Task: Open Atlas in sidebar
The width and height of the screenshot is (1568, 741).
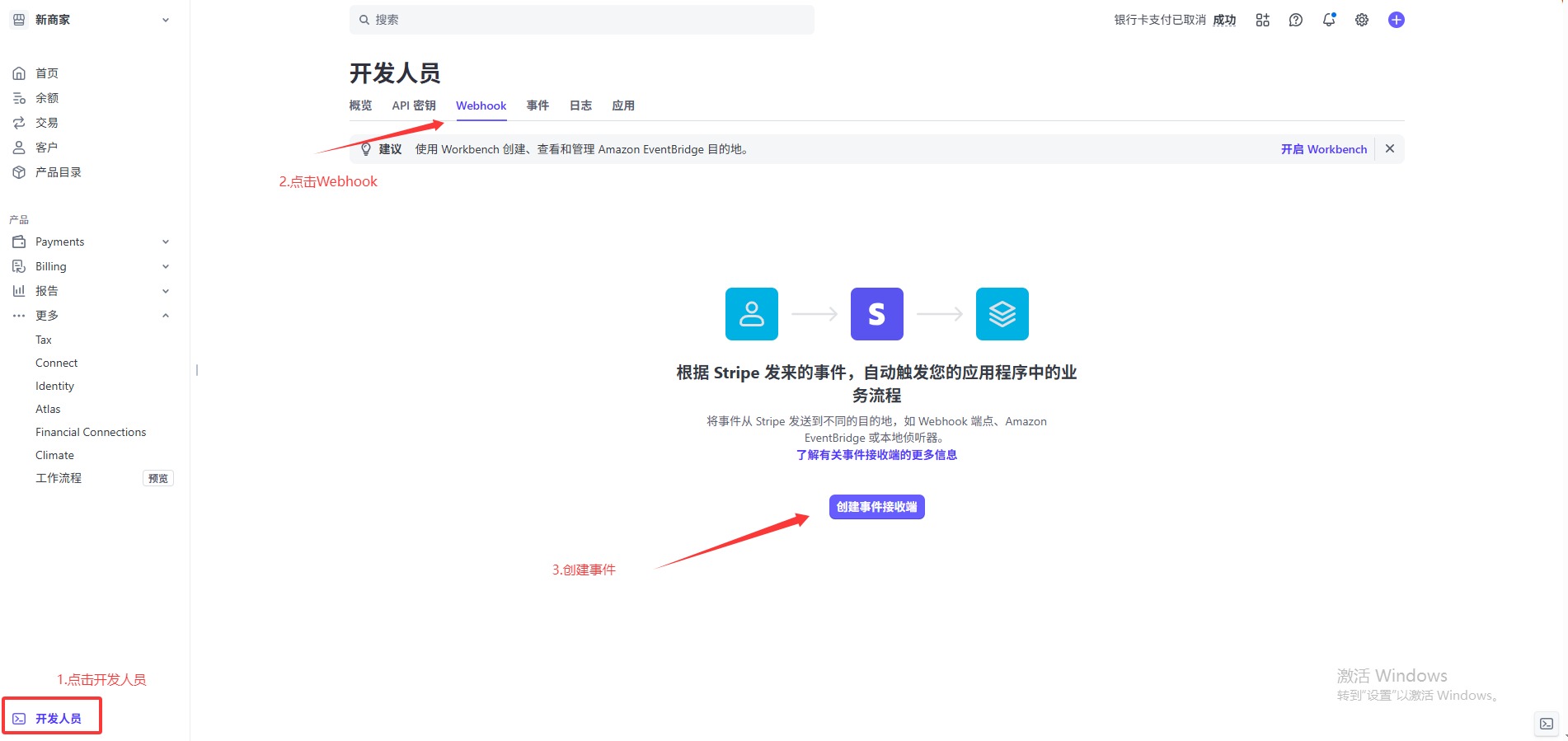Action: [x=48, y=409]
